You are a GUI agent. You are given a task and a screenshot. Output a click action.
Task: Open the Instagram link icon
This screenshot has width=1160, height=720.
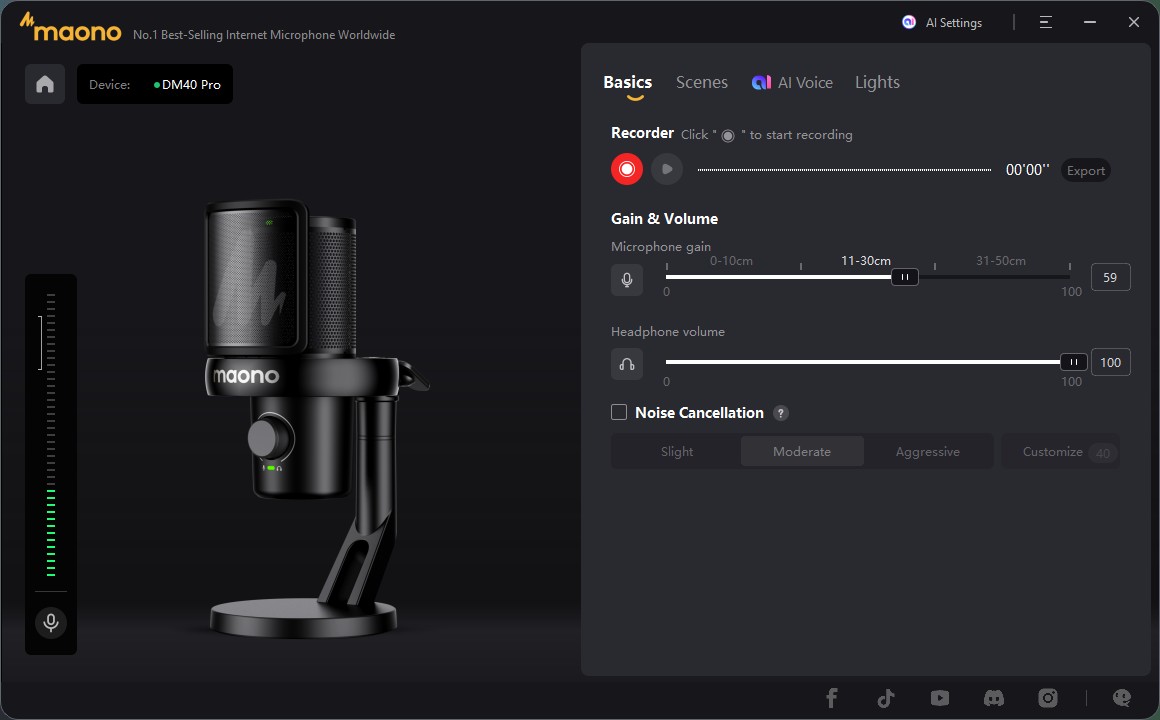pos(1047,698)
